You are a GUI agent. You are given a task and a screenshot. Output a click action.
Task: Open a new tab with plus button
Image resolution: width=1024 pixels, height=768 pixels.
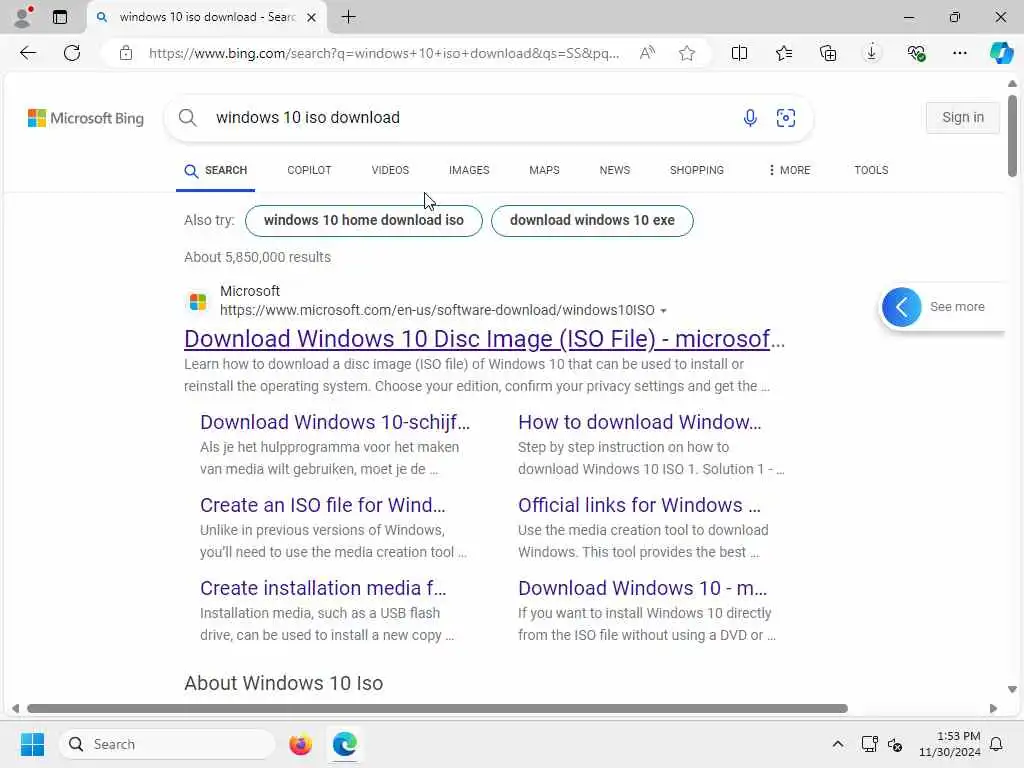click(349, 17)
